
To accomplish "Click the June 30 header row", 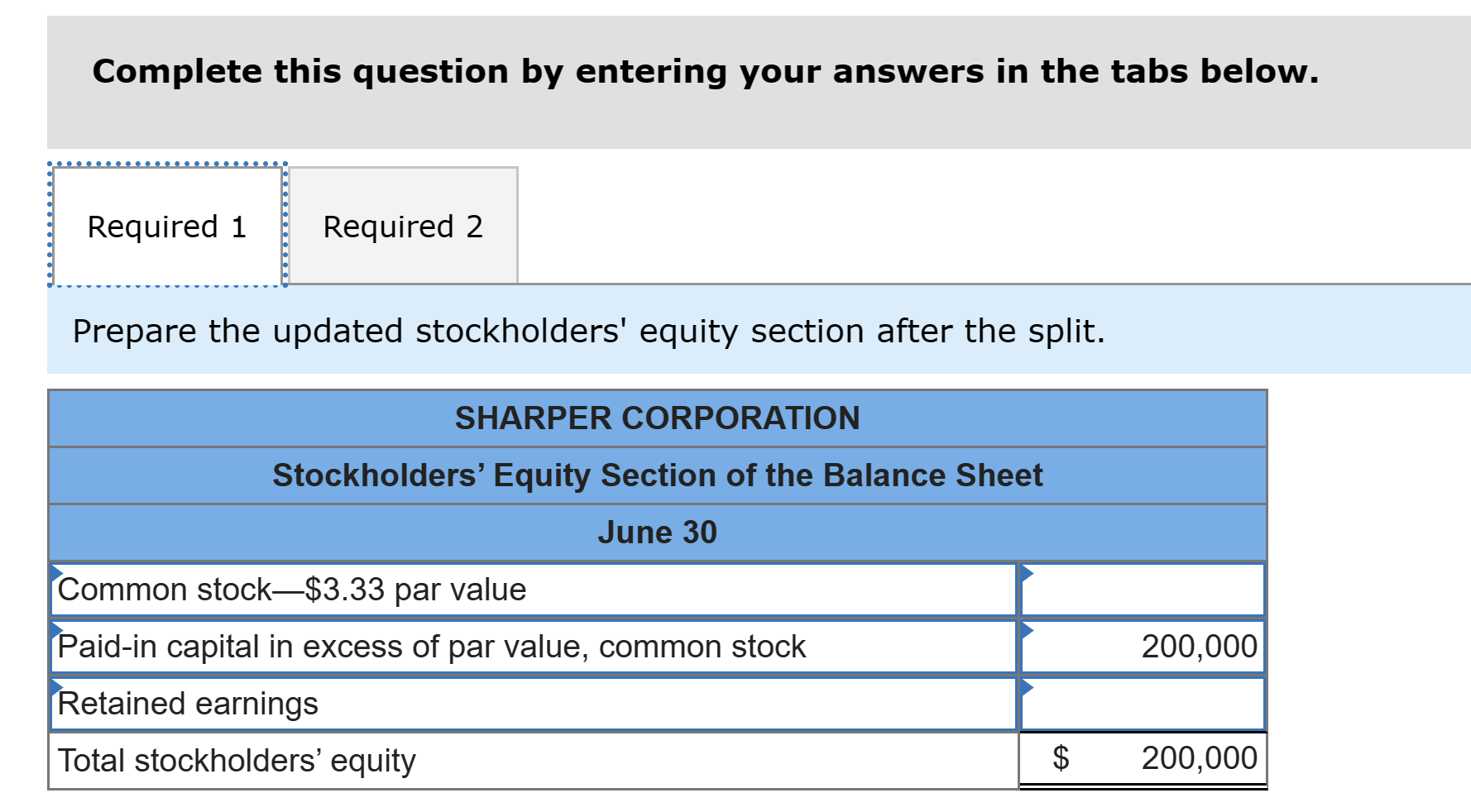I will click(x=658, y=532).
